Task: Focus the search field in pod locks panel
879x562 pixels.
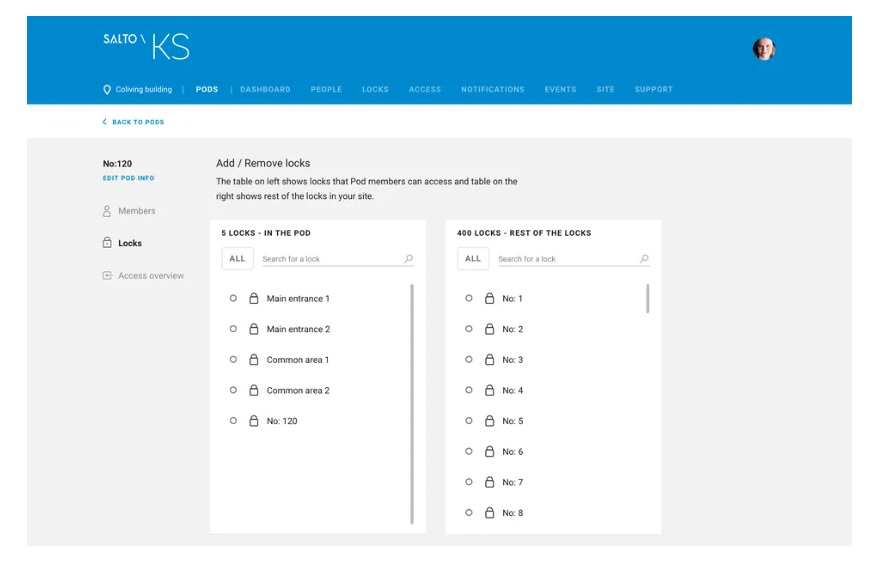Action: pyautogui.click(x=330, y=259)
